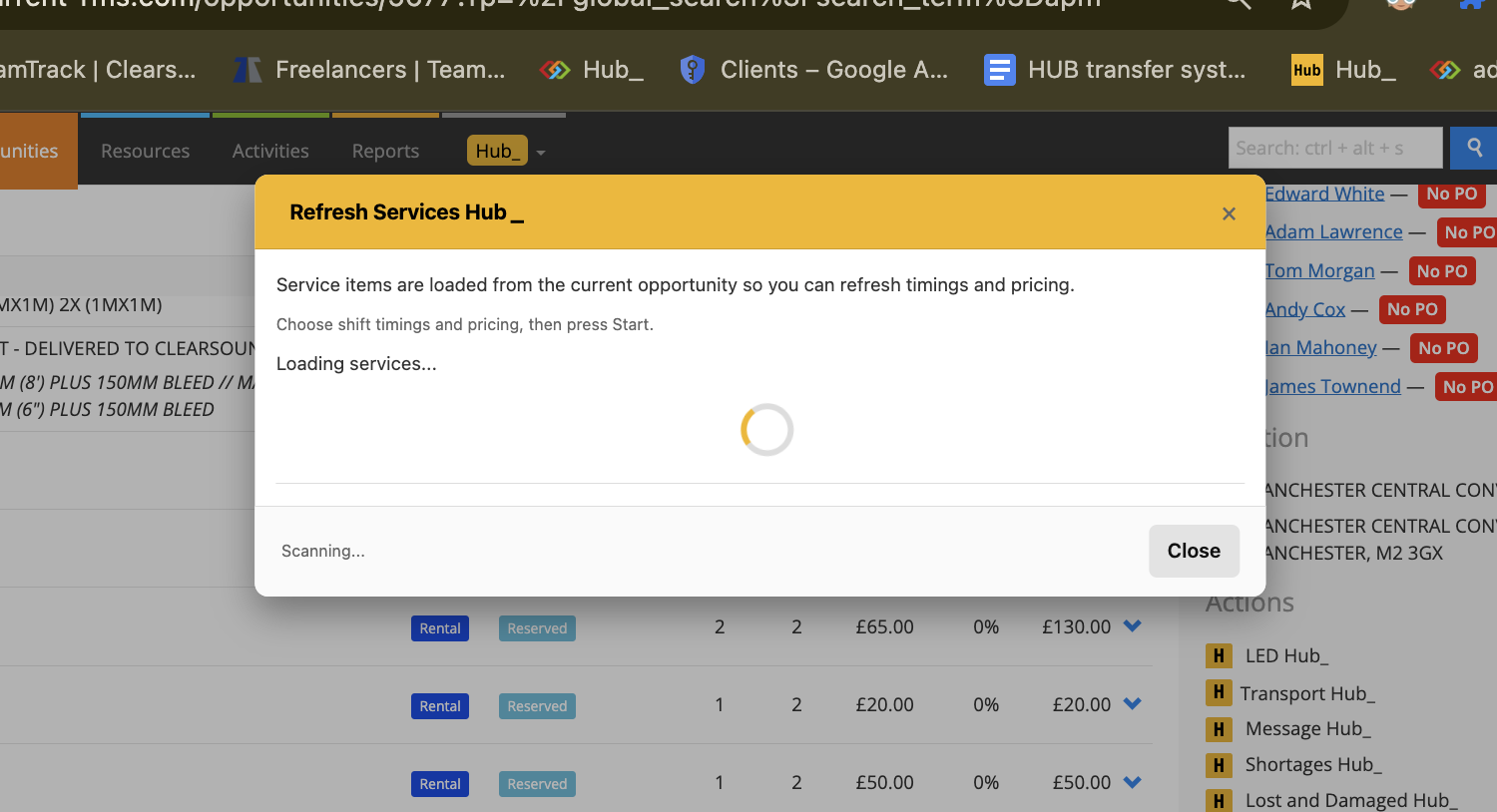The image size is (1497, 812).
Task: Open Lost and Damaged Hub_ action
Action: [x=1351, y=800]
